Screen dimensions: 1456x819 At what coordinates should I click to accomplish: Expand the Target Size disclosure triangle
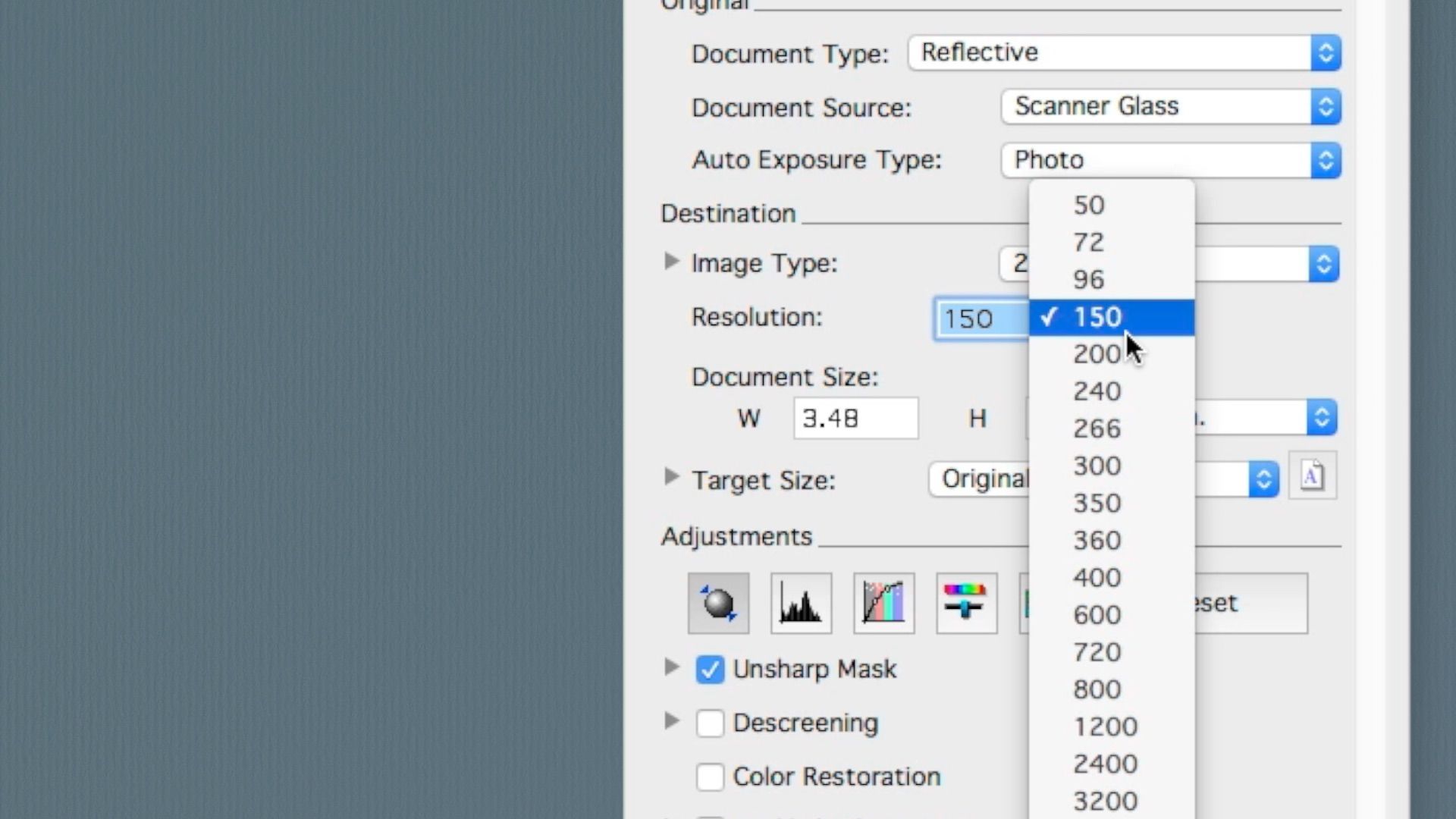[671, 478]
